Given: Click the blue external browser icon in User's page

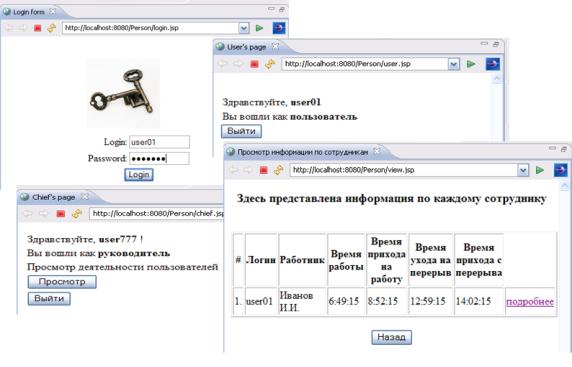Looking at the screenshot, I should click(x=492, y=64).
